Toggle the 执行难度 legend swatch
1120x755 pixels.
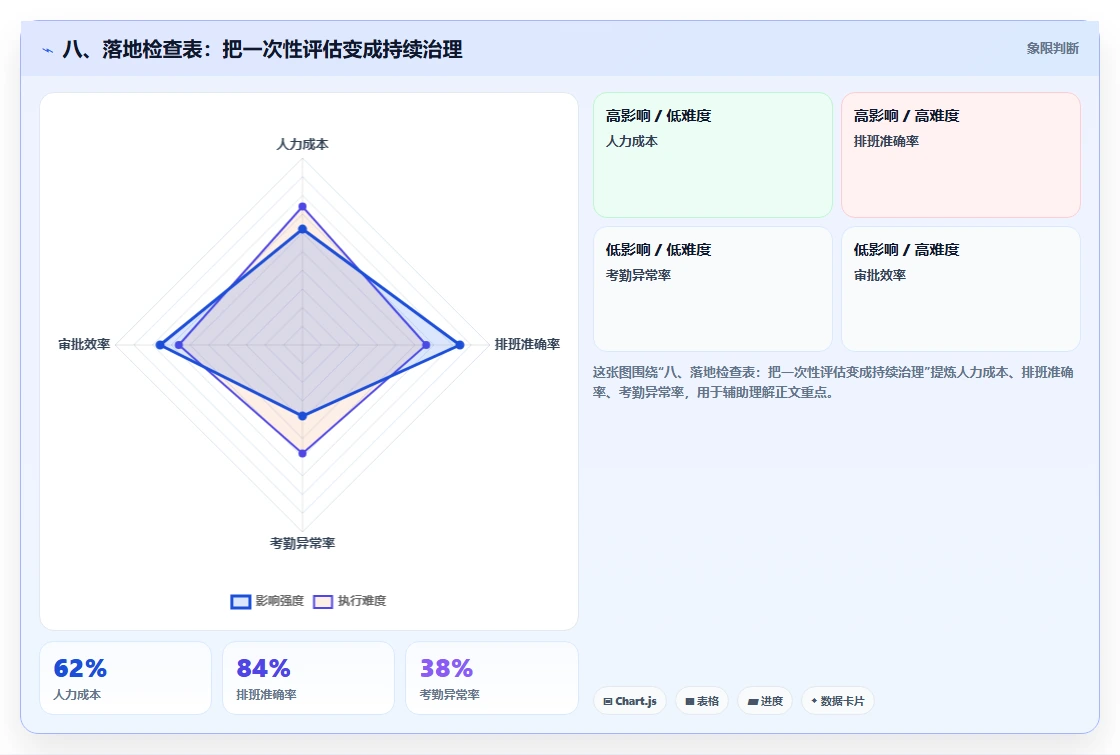point(323,601)
